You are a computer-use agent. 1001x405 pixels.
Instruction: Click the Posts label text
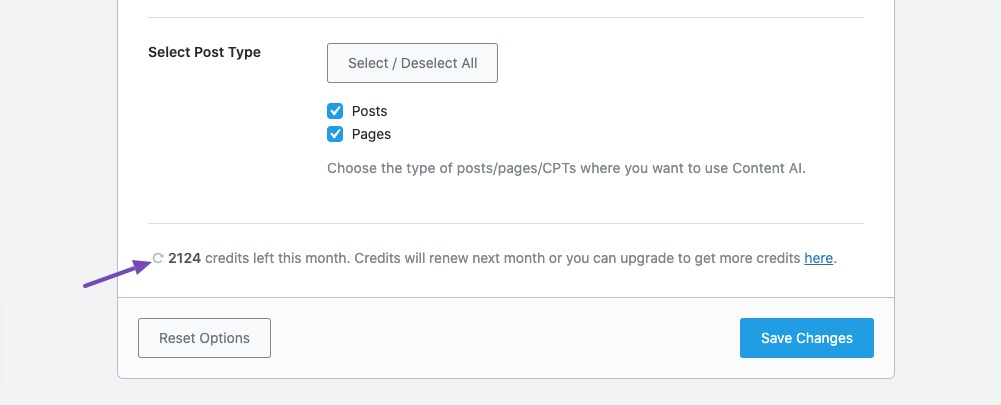(x=370, y=111)
